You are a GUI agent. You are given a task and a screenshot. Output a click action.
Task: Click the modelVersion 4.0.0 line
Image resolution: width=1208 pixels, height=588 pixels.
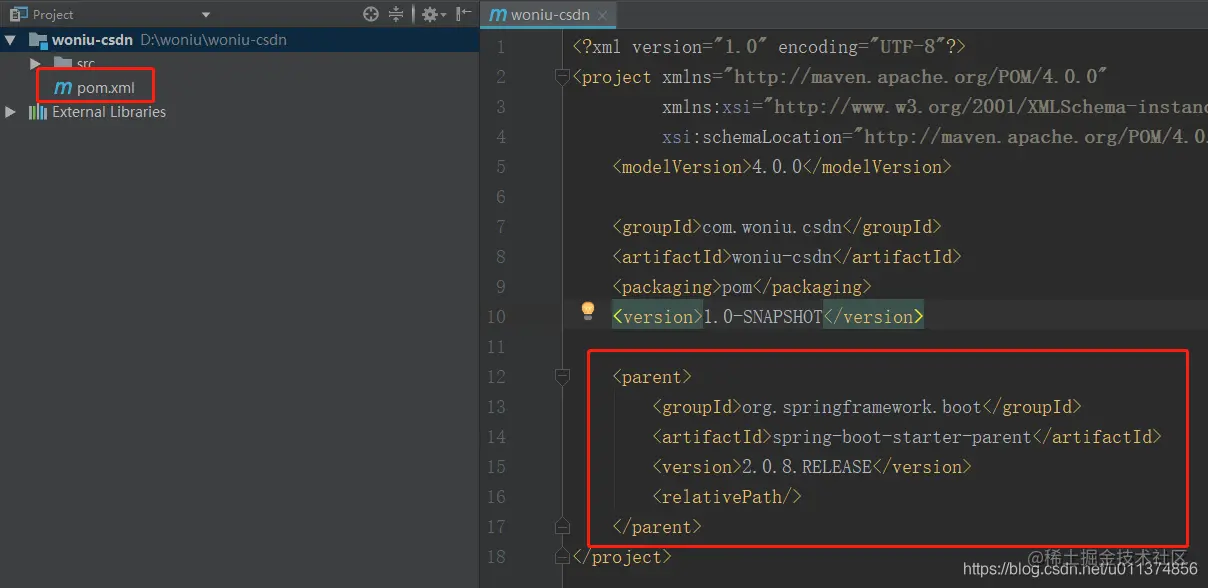point(782,167)
